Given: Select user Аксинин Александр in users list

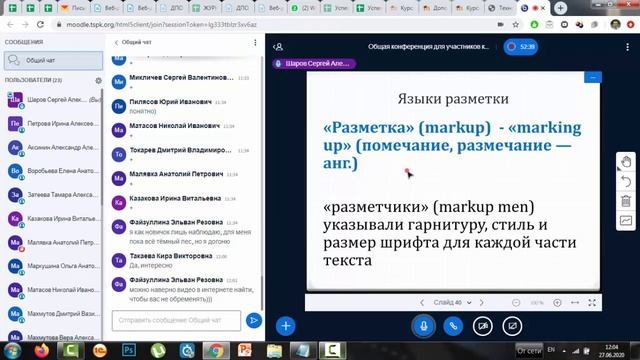Looking at the screenshot, I should tap(53, 148).
